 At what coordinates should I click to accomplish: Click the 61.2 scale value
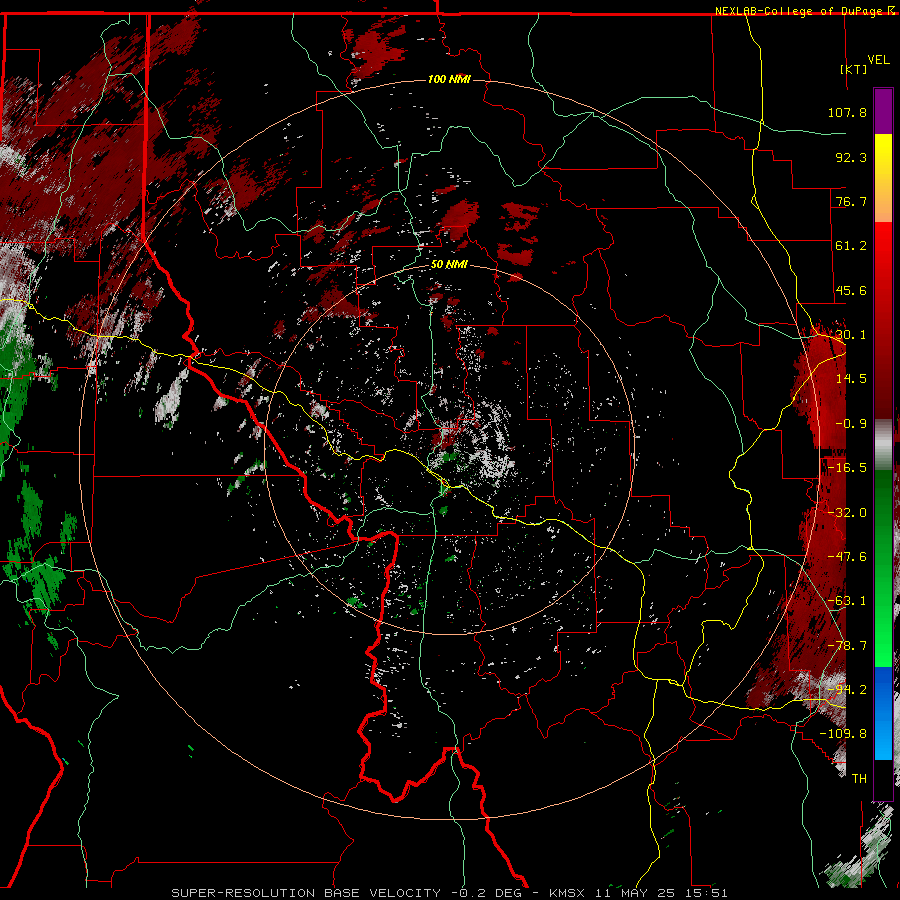[x=851, y=246]
